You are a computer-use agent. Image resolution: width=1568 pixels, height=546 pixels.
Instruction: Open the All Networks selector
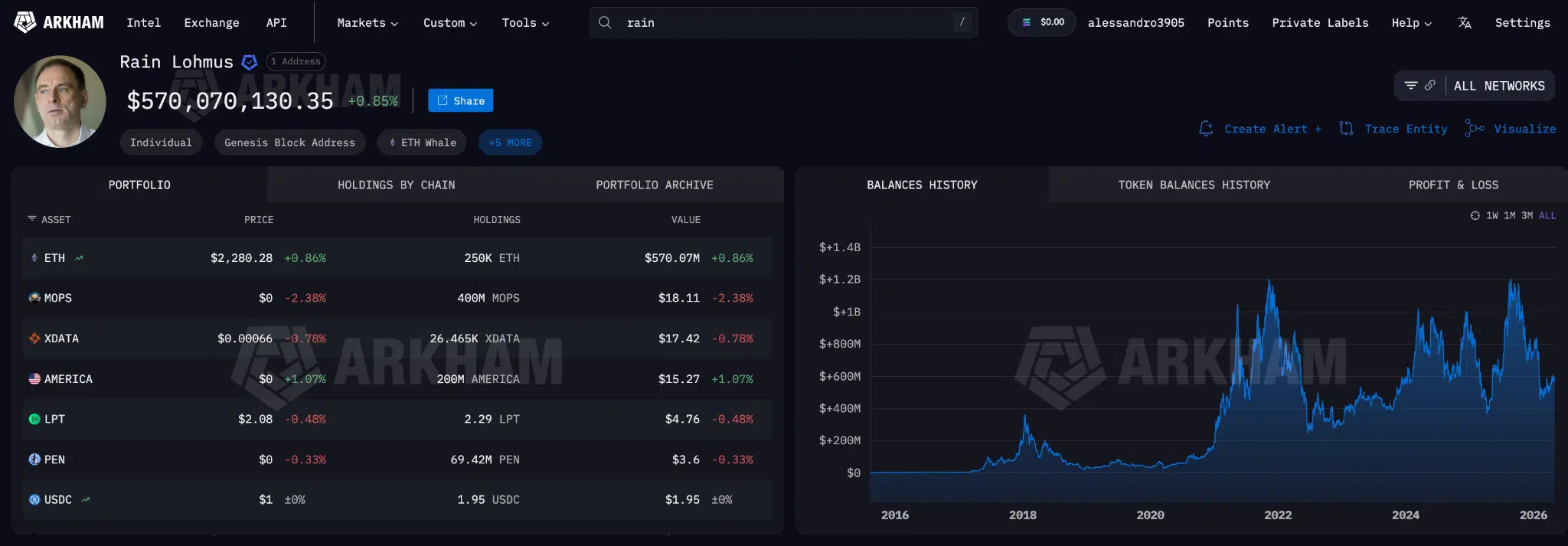coord(1499,86)
